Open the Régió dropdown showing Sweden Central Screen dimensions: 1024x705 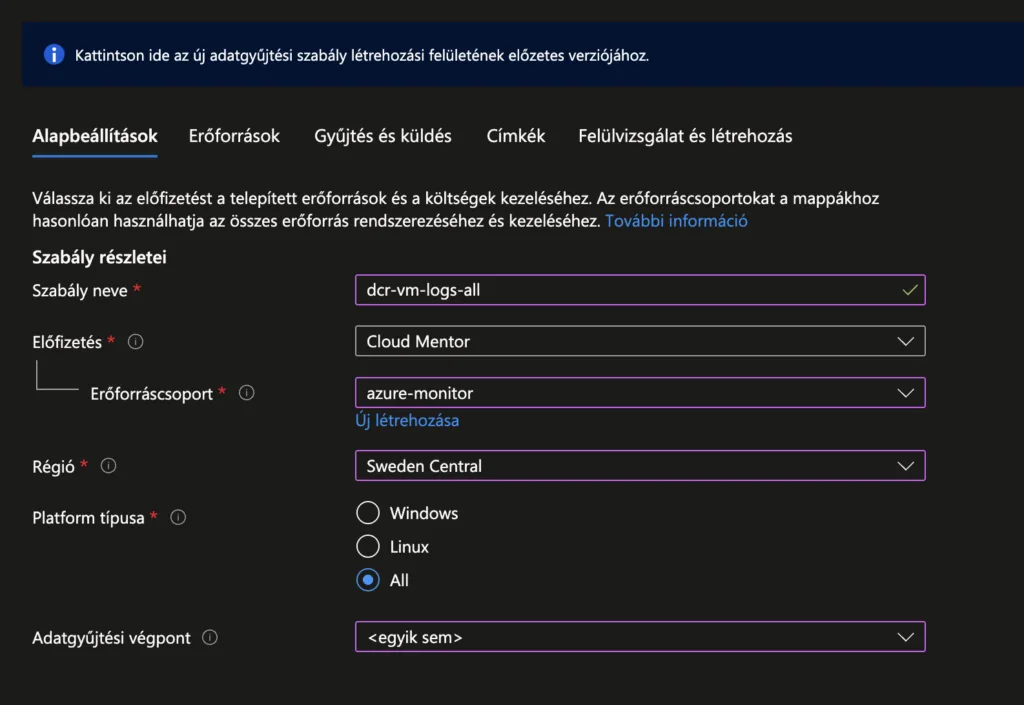click(x=639, y=466)
